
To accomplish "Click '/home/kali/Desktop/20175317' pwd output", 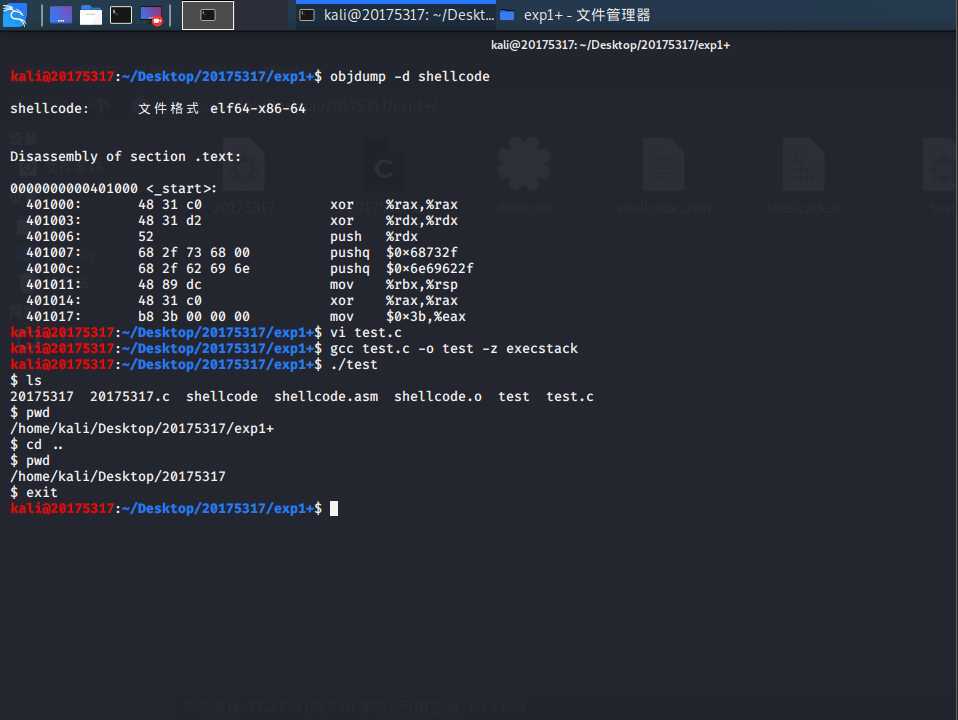I will coord(117,476).
